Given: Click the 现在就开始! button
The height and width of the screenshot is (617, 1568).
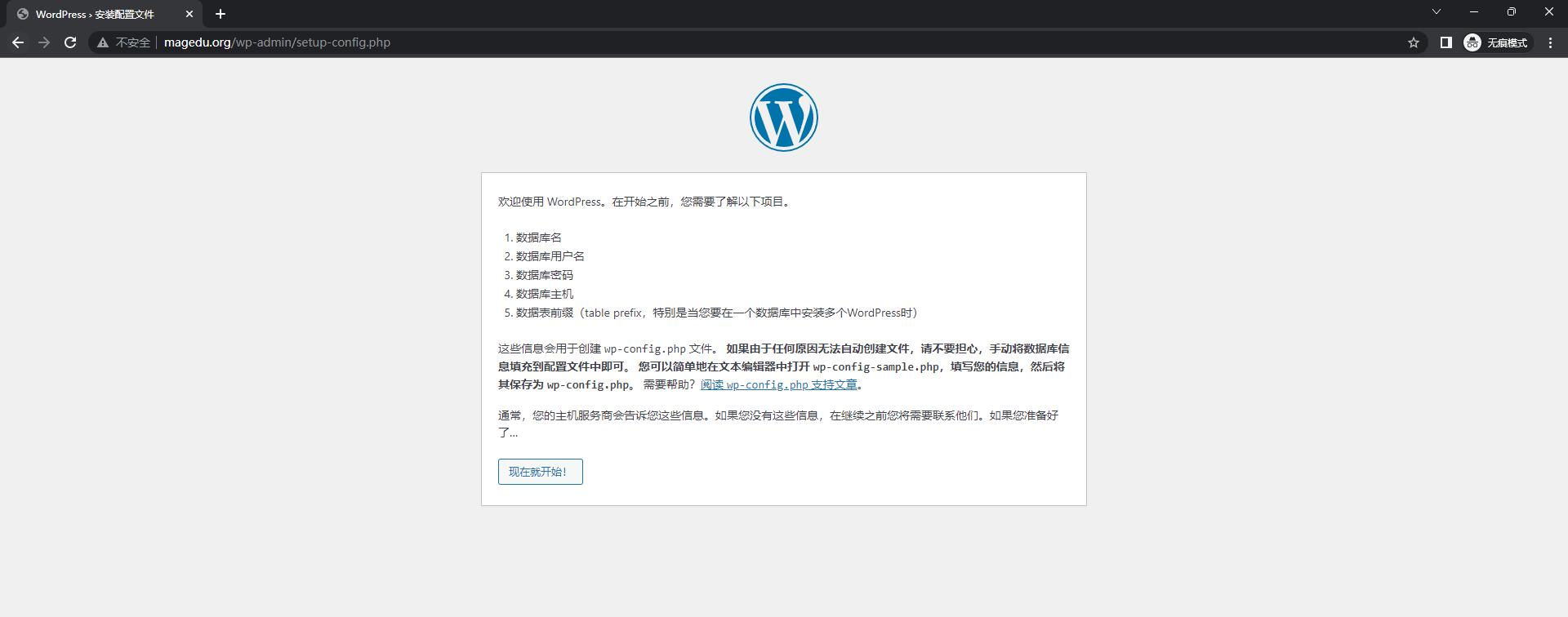Looking at the screenshot, I should tap(541, 472).
